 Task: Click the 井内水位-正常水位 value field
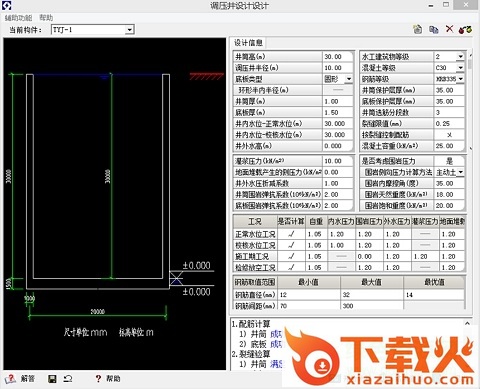[x=337, y=124]
